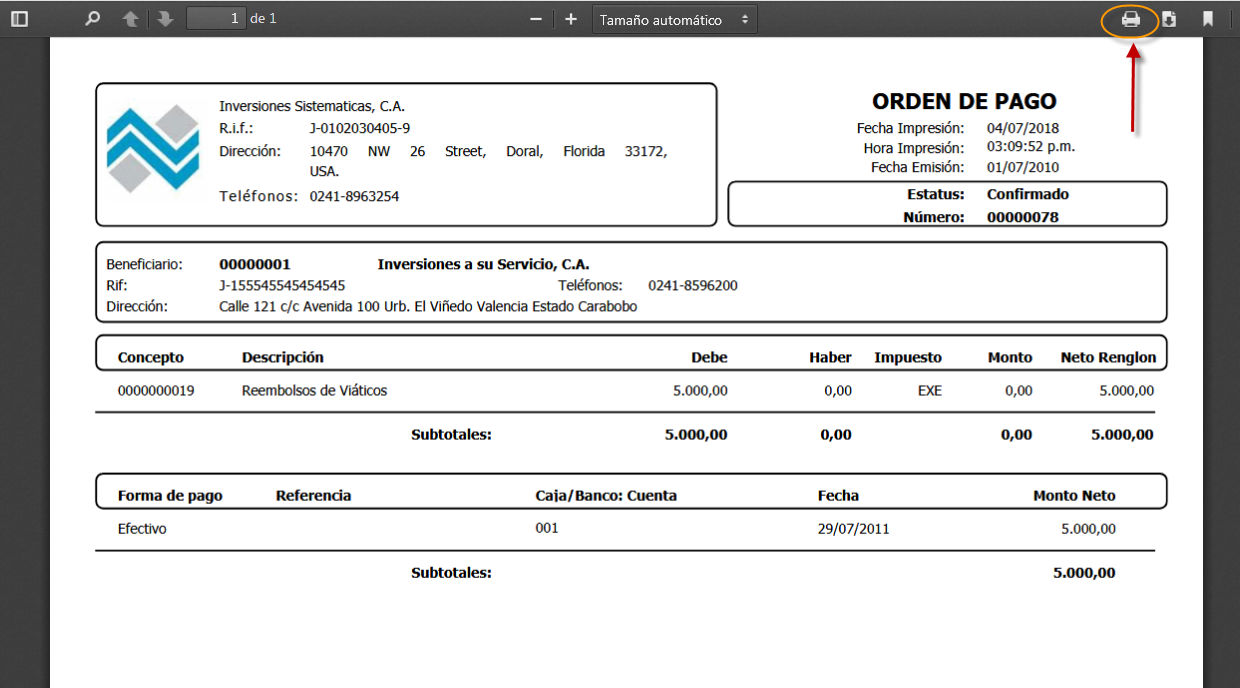Print the document using the printer icon
This screenshot has width=1240, height=688.
tap(1130, 20)
